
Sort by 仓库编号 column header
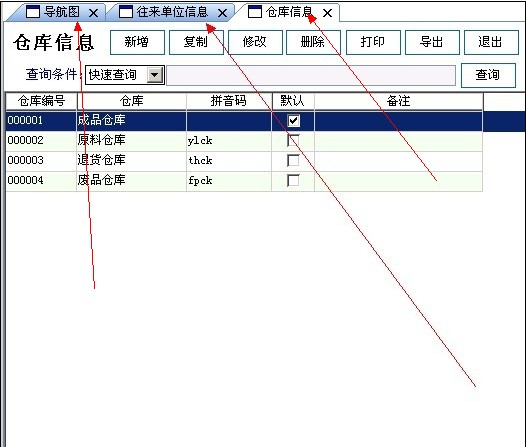[41, 101]
